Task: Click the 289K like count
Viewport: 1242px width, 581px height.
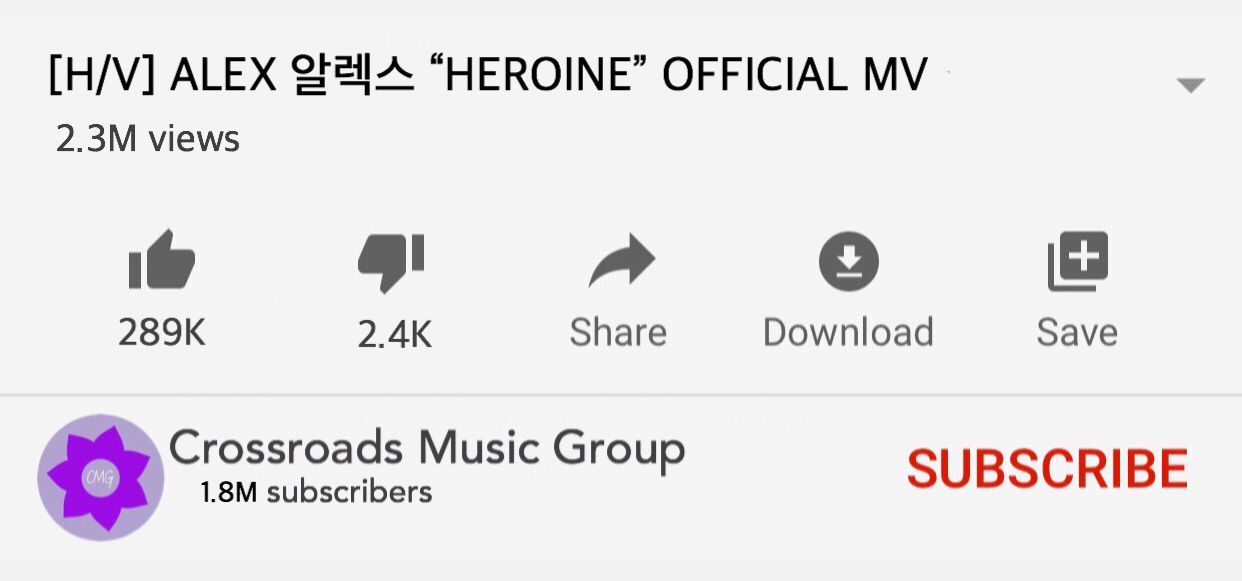Action: pos(162,333)
